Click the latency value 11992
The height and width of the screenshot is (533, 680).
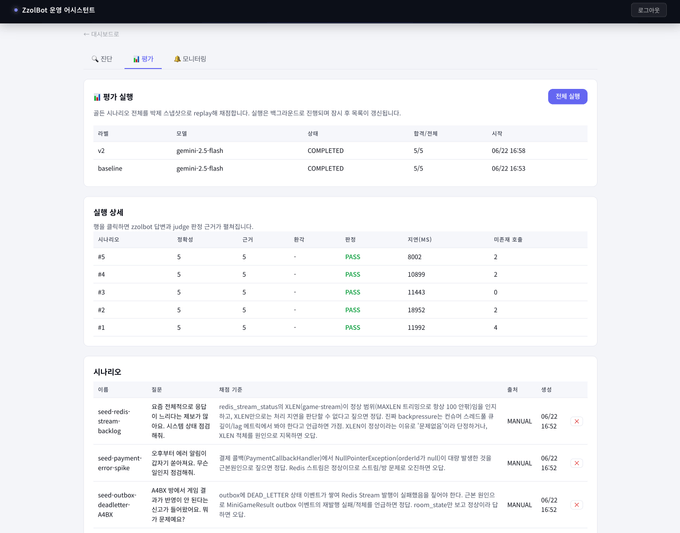pyautogui.click(x=416, y=327)
